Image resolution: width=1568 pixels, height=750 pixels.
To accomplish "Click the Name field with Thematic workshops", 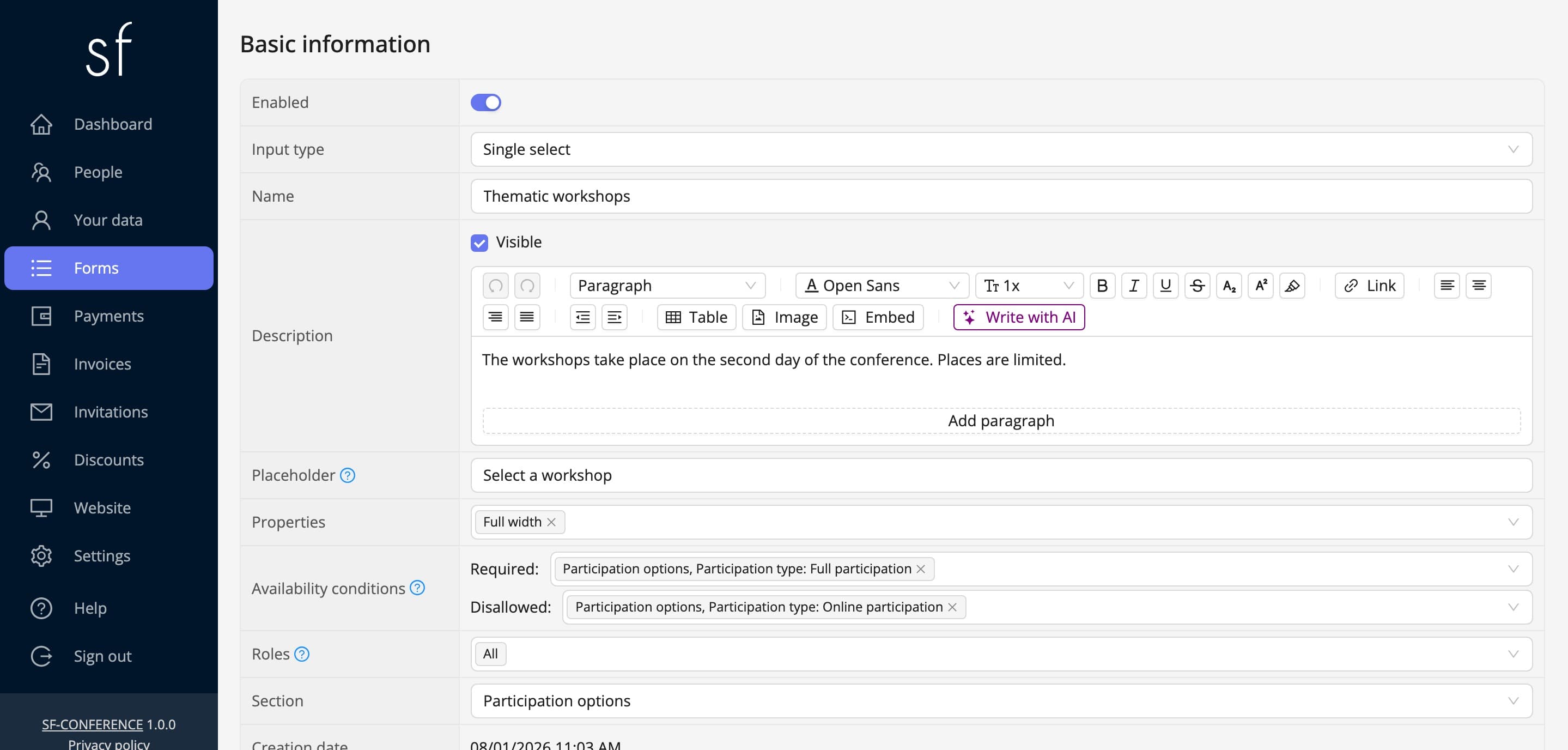I will click(x=1001, y=197).
